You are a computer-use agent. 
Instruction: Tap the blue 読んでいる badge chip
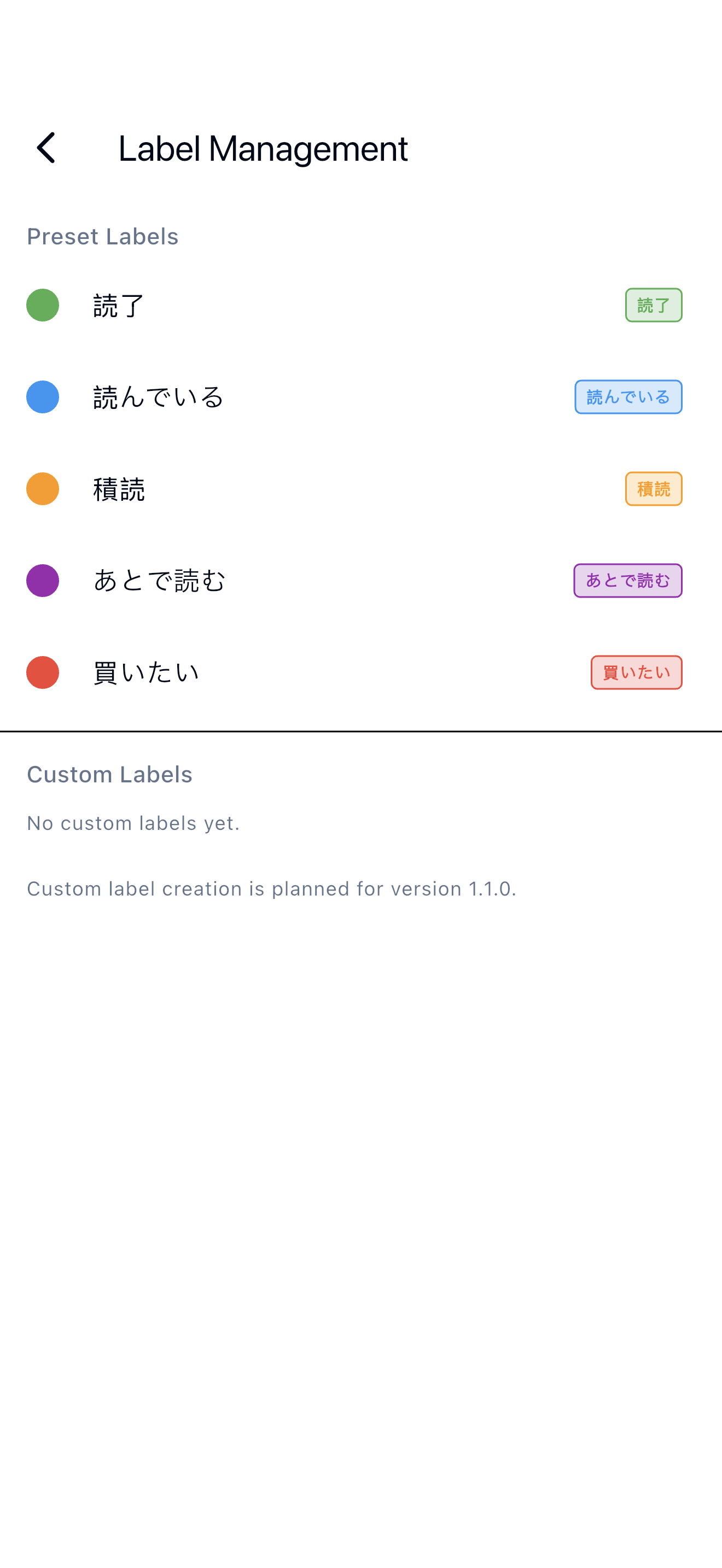[628, 397]
